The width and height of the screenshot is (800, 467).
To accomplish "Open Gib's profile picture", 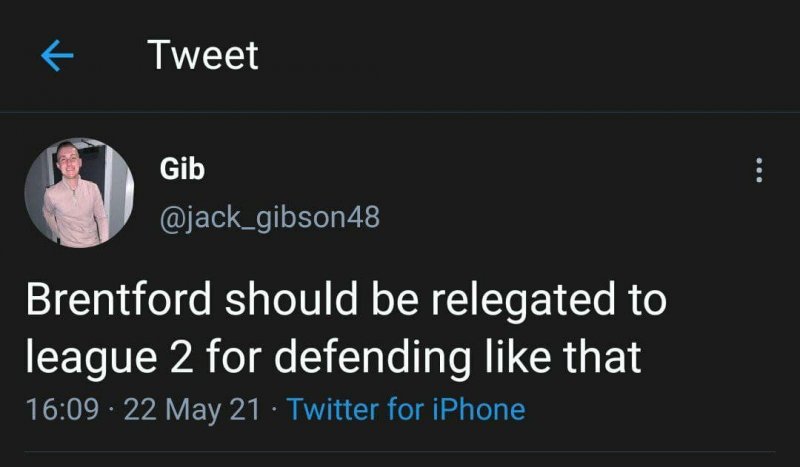I will click(x=79, y=192).
